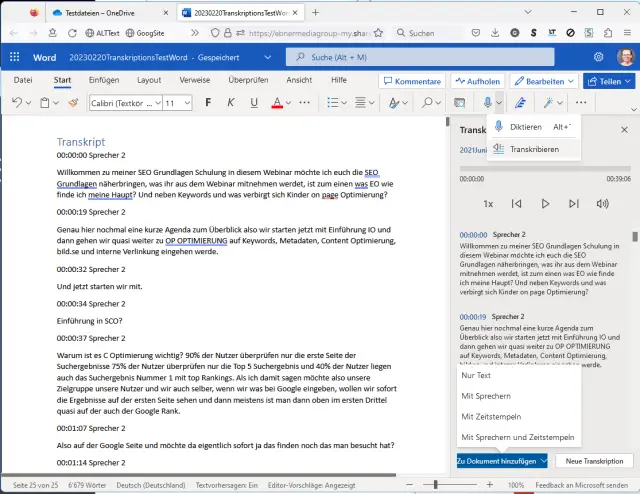This screenshot has width=640, height=494.
Task: Open the Word settings gear
Action: click(598, 57)
